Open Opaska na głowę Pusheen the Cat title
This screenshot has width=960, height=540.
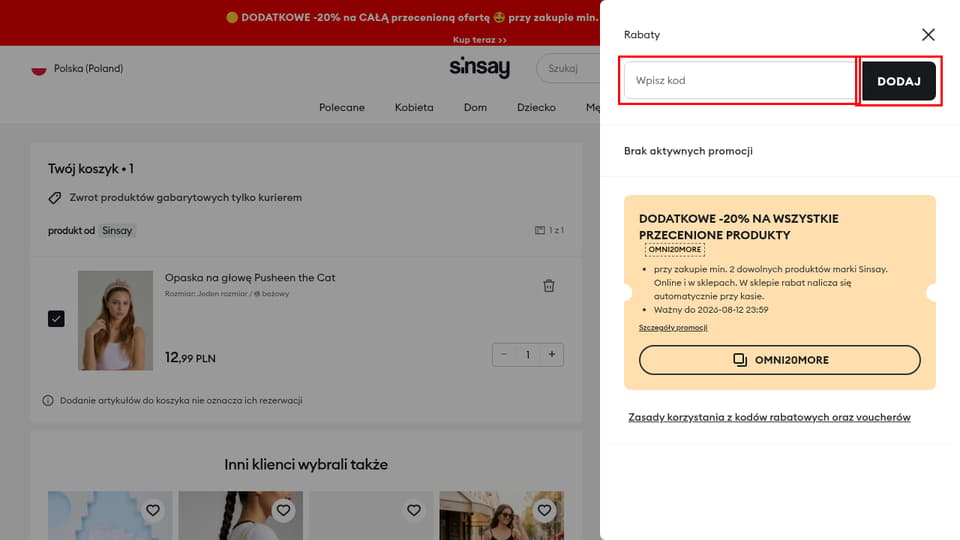(250, 277)
